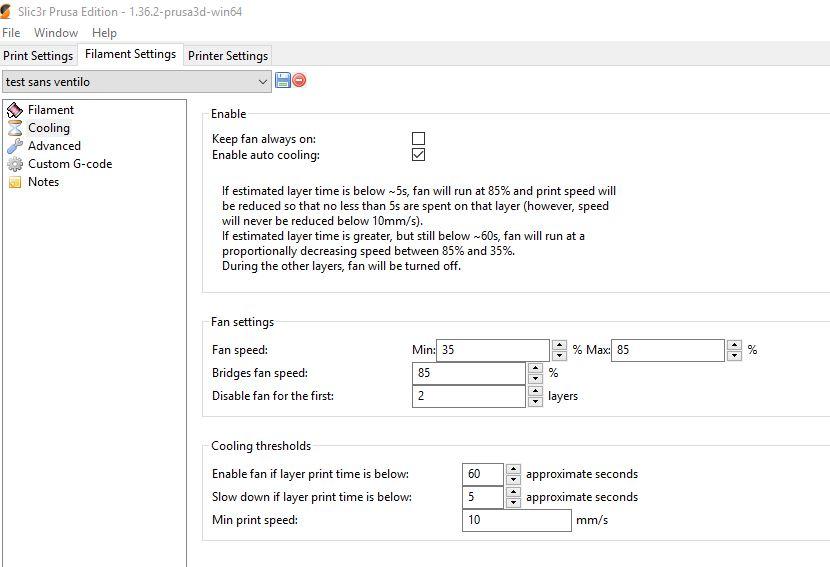Click the Enable fan threshold field showing 60

pos(483,474)
